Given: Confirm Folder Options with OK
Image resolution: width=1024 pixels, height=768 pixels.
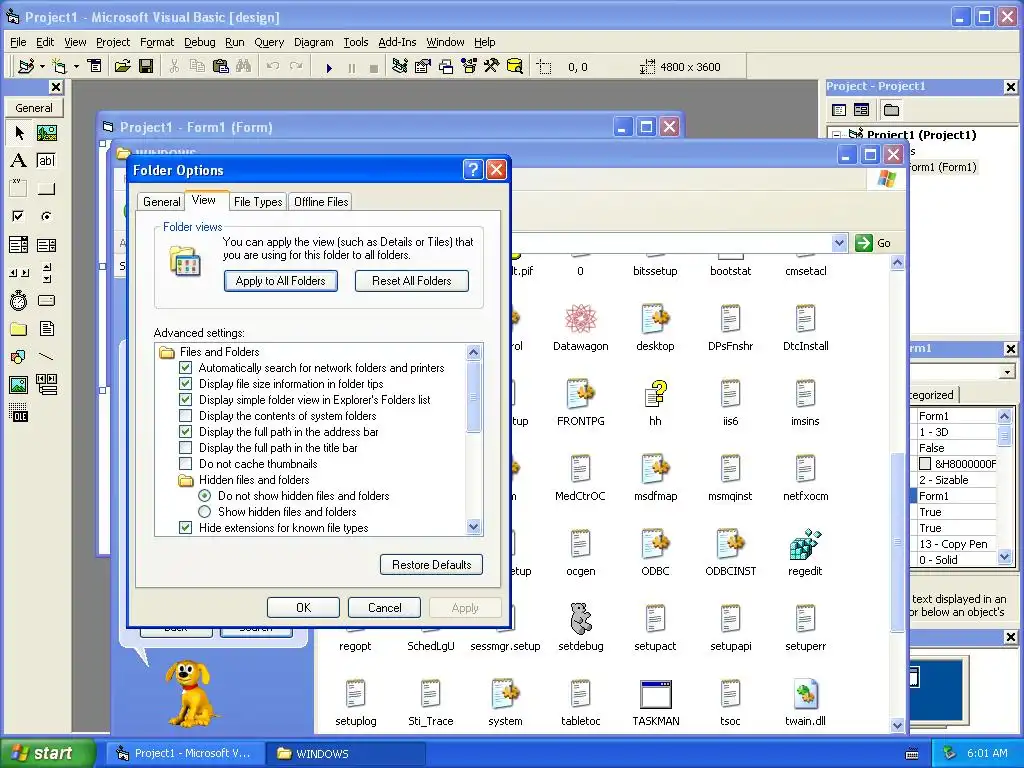Looking at the screenshot, I should coord(303,607).
